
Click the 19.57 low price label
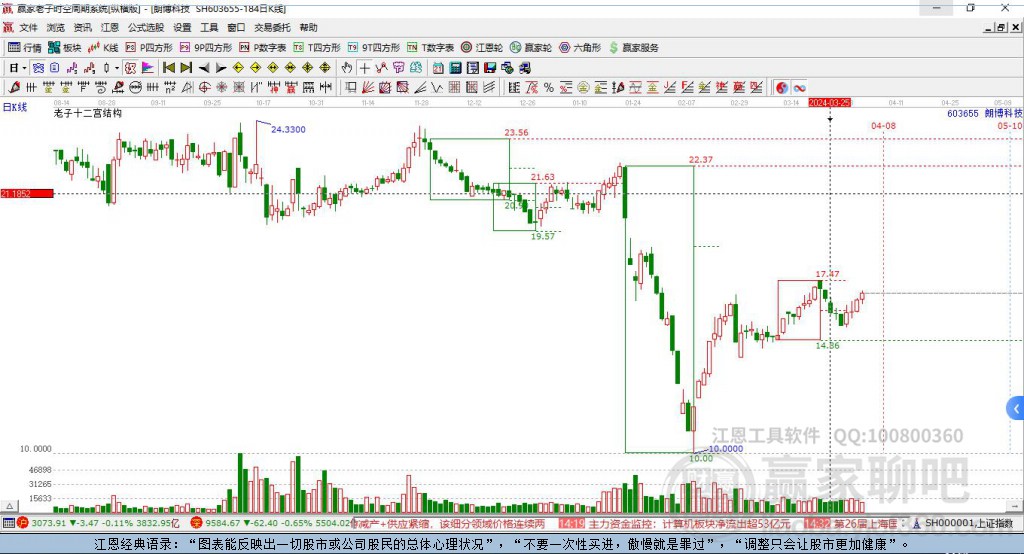542,236
